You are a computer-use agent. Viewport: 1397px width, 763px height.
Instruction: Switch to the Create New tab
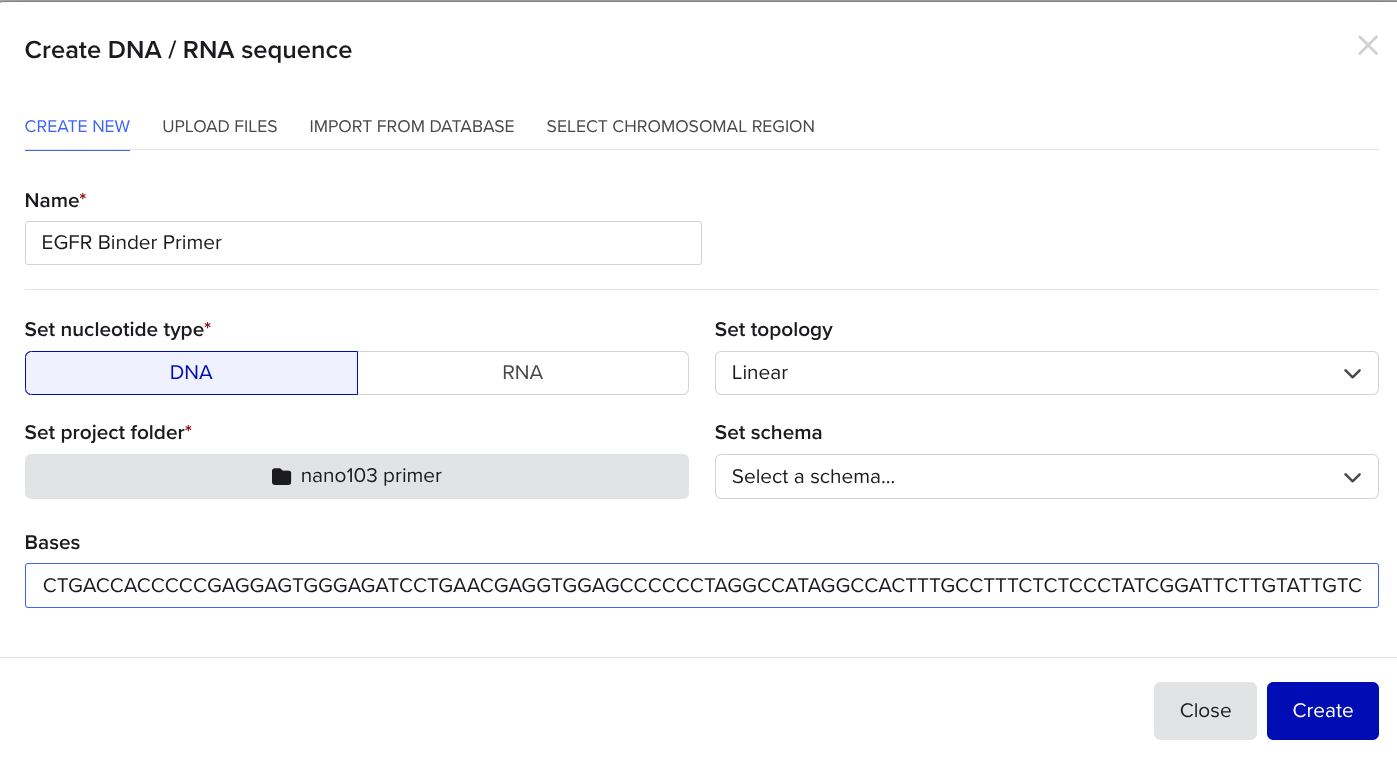(x=77, y=126)
